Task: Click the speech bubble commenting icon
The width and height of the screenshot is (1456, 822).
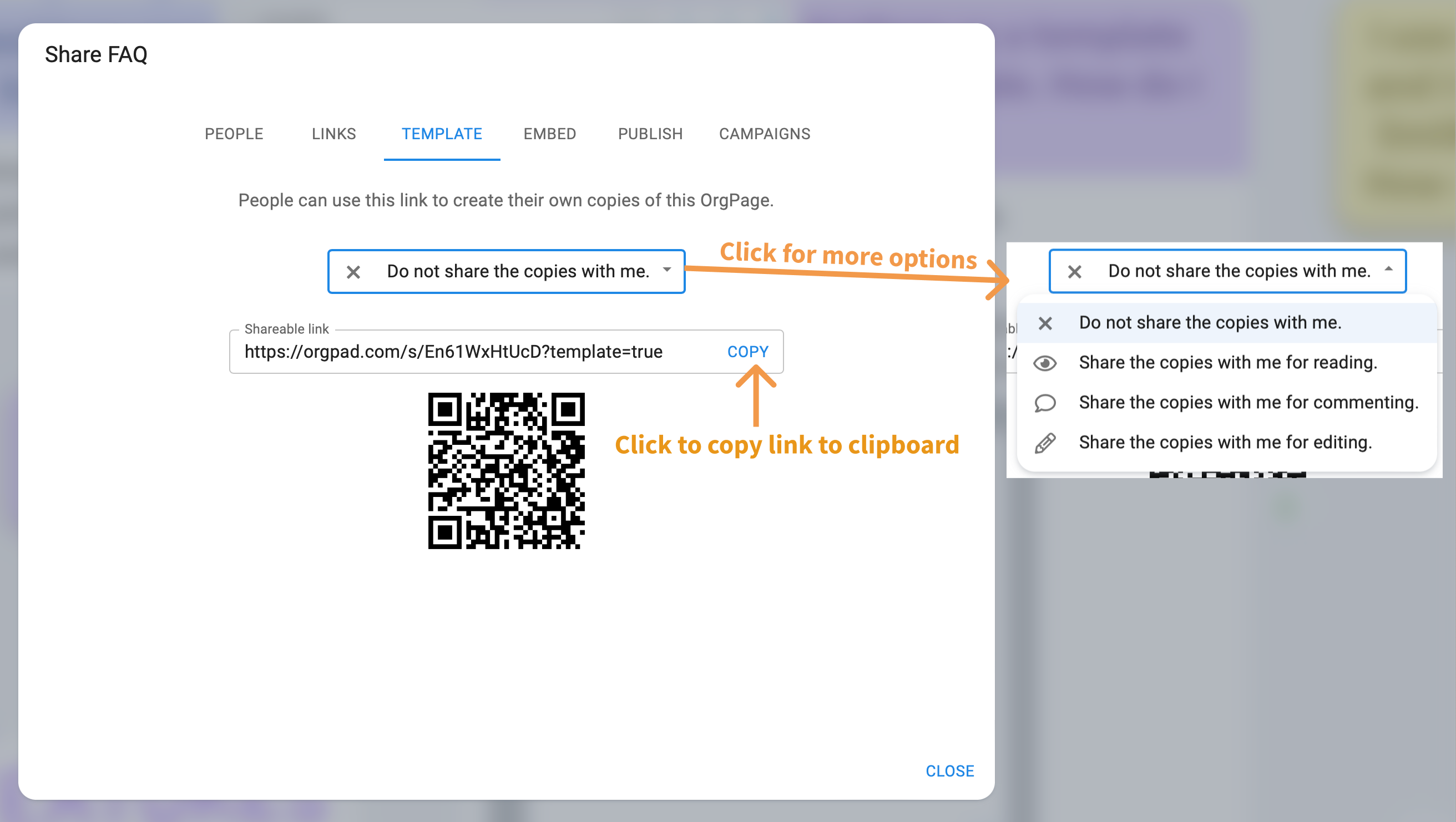Action: (1044, 403)
